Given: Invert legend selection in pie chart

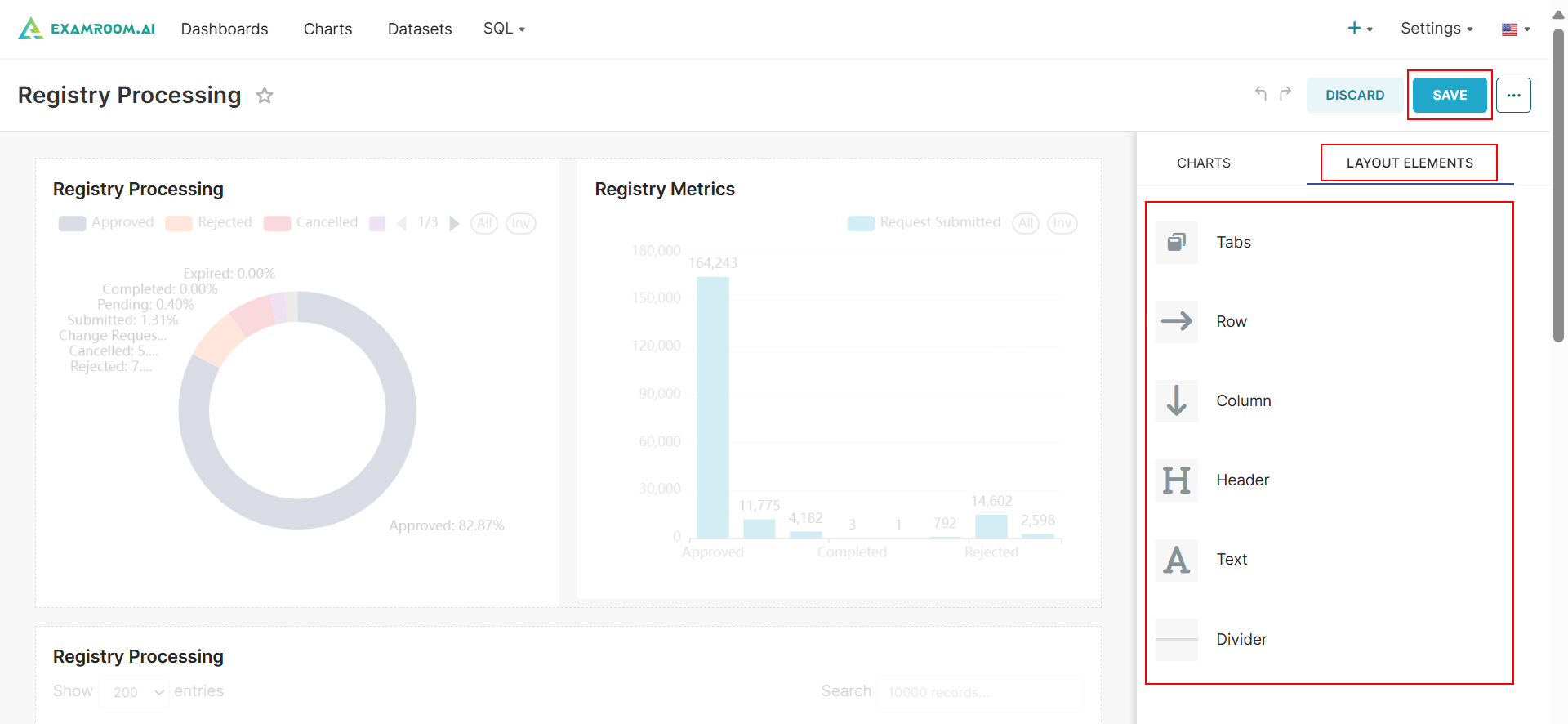Looking at the screenshot, I should pos(521,223).
